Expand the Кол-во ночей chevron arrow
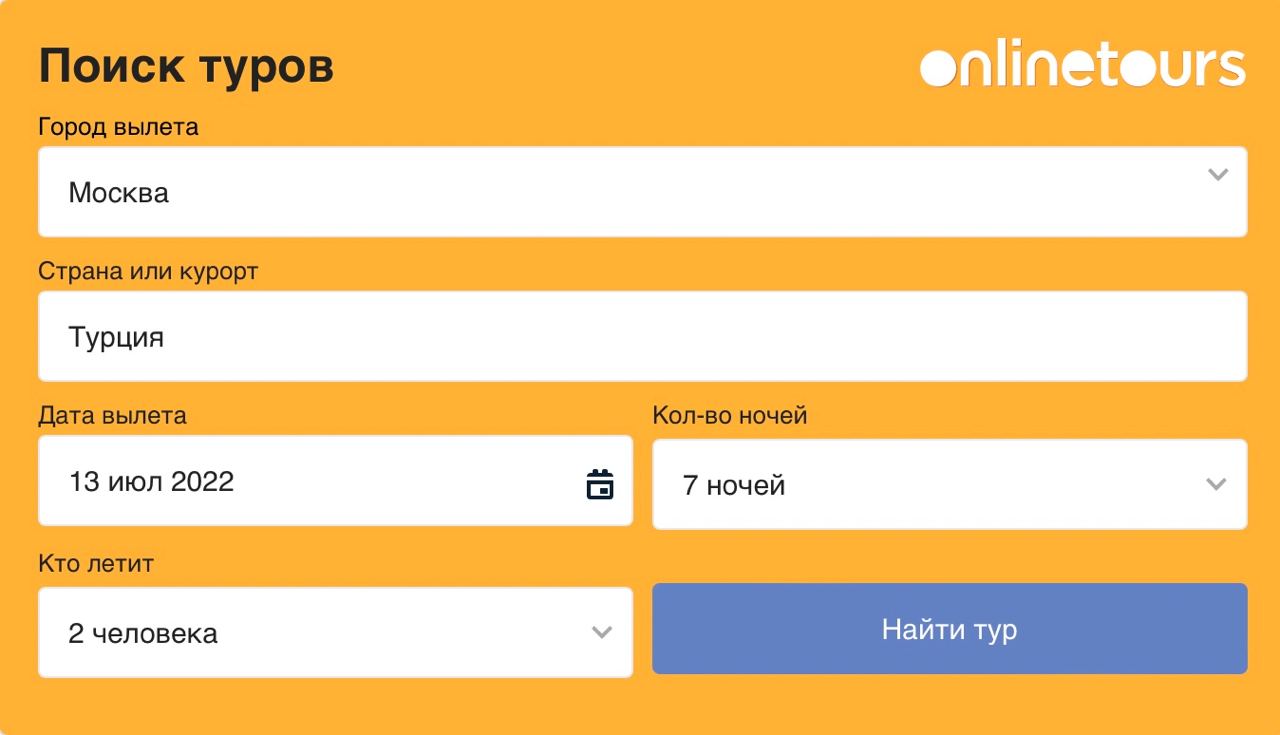 1216,485
